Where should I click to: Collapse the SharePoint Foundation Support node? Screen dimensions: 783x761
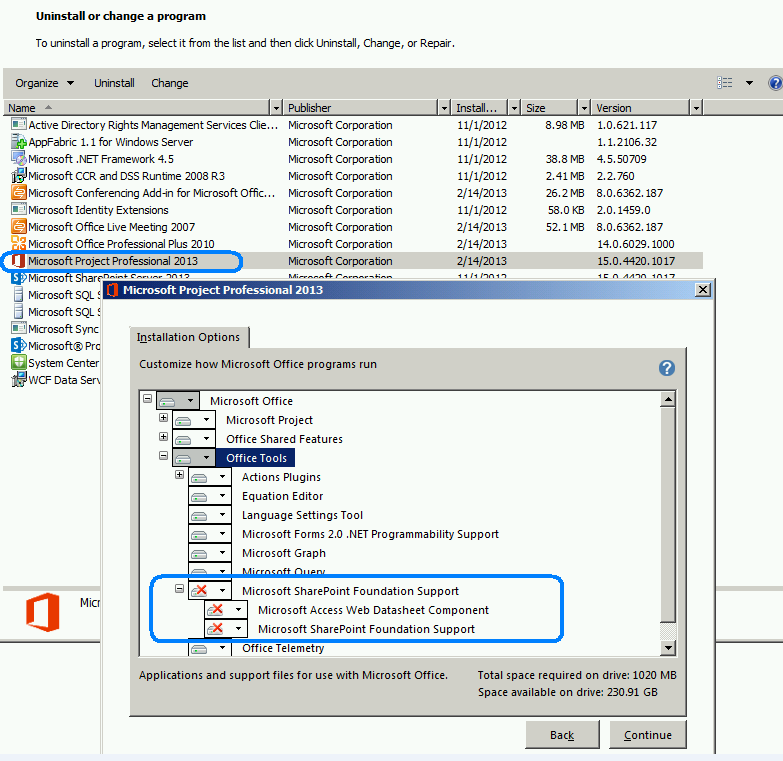[179, 588]
